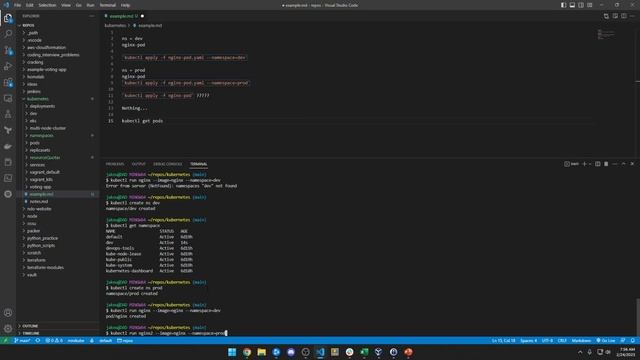Select the example.md editor tab
Screen dimensions: 640x360
pos(124,16)
